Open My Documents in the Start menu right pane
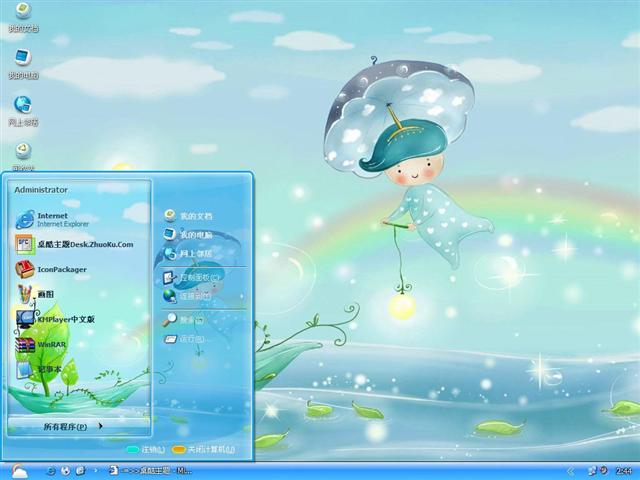Screen dimensions: 640x480 [x=188, y=216]
